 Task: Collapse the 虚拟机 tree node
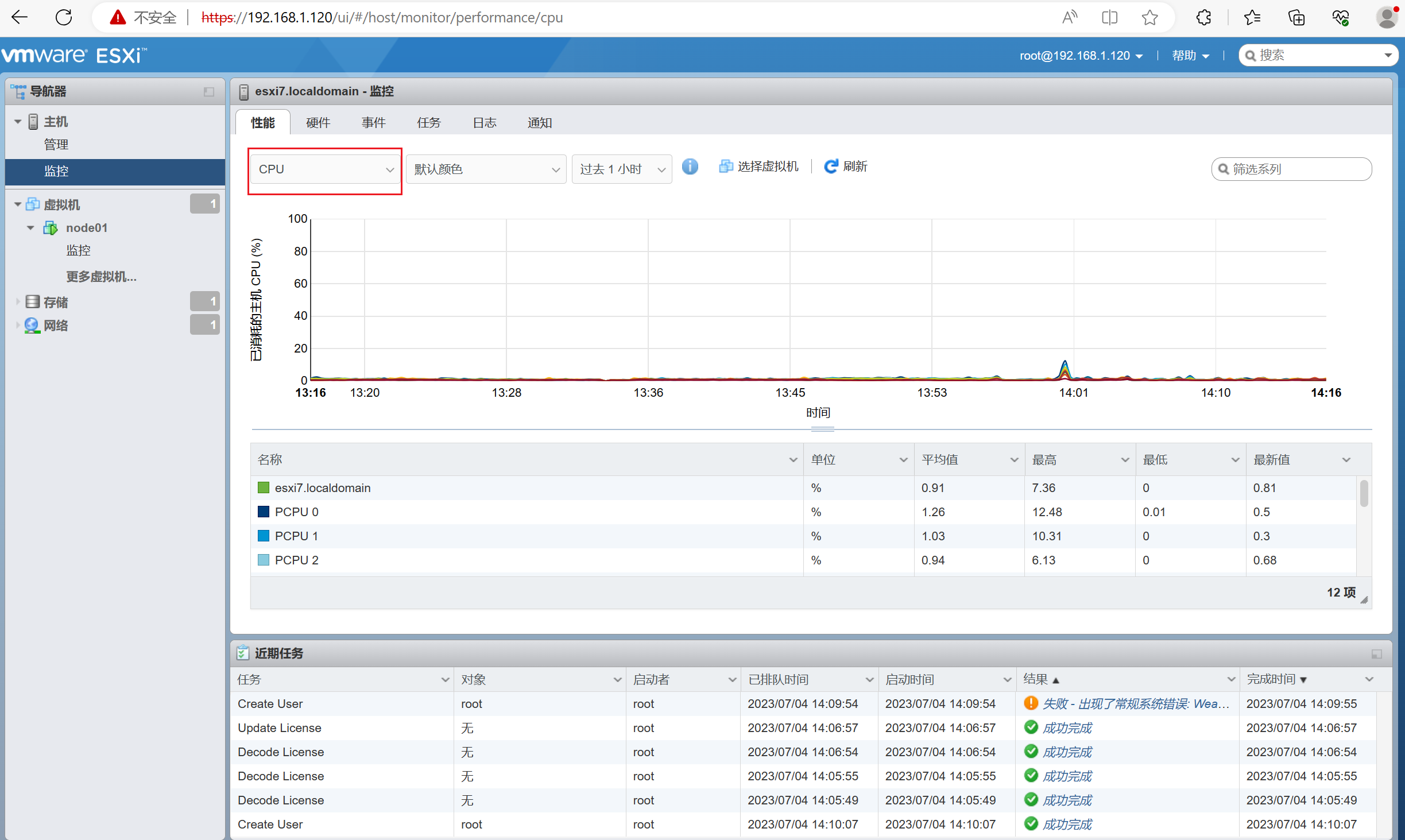coord(18,204)
